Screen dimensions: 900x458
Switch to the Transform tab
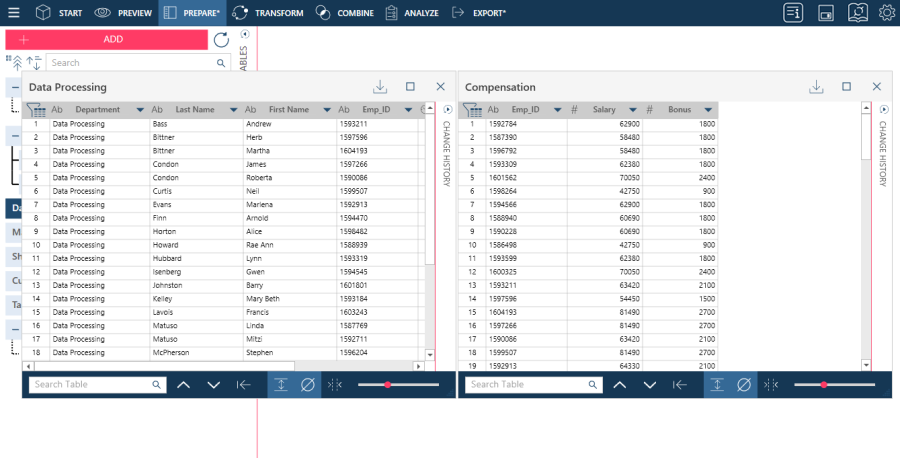coord(268,13)
